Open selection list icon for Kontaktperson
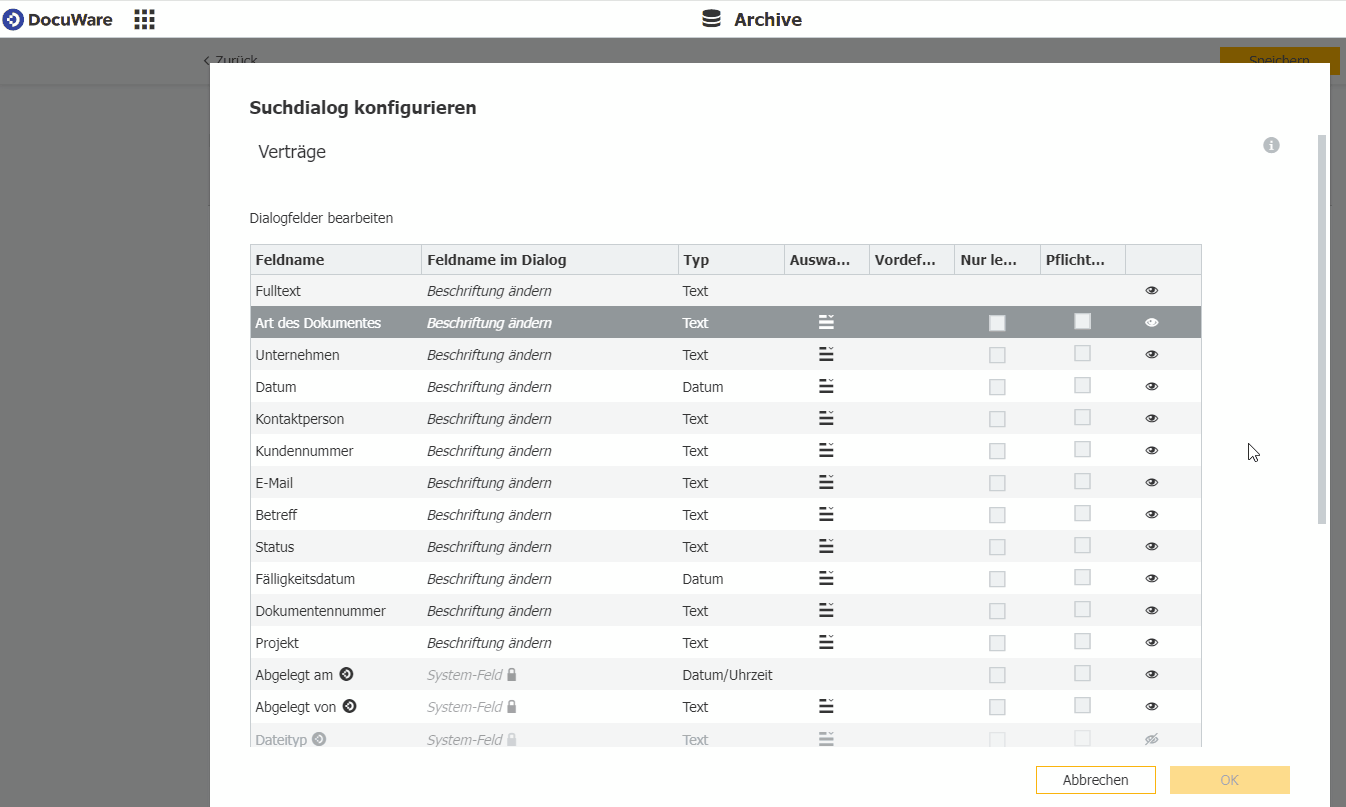1346x807 pixels. (826, 418)
